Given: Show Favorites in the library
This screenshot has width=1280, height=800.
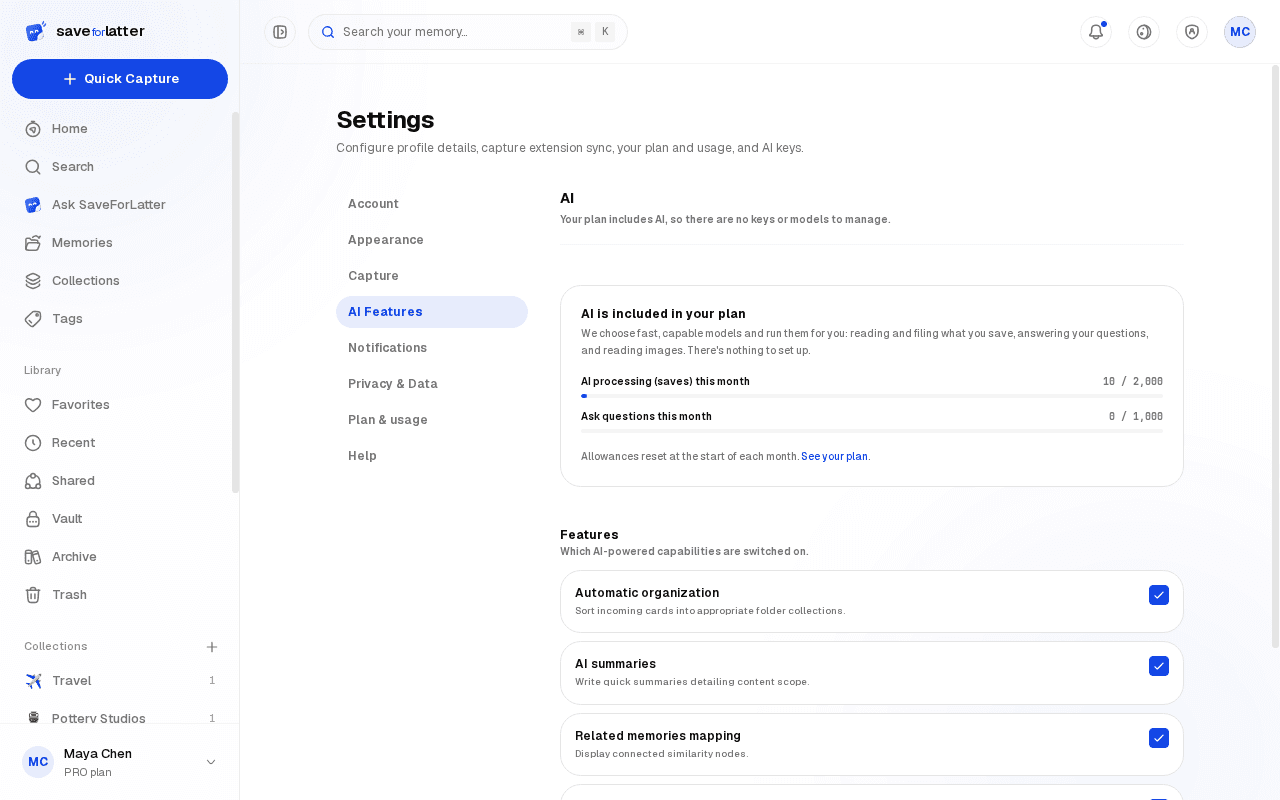Looking at the screenshot, I should pos(120,405).
